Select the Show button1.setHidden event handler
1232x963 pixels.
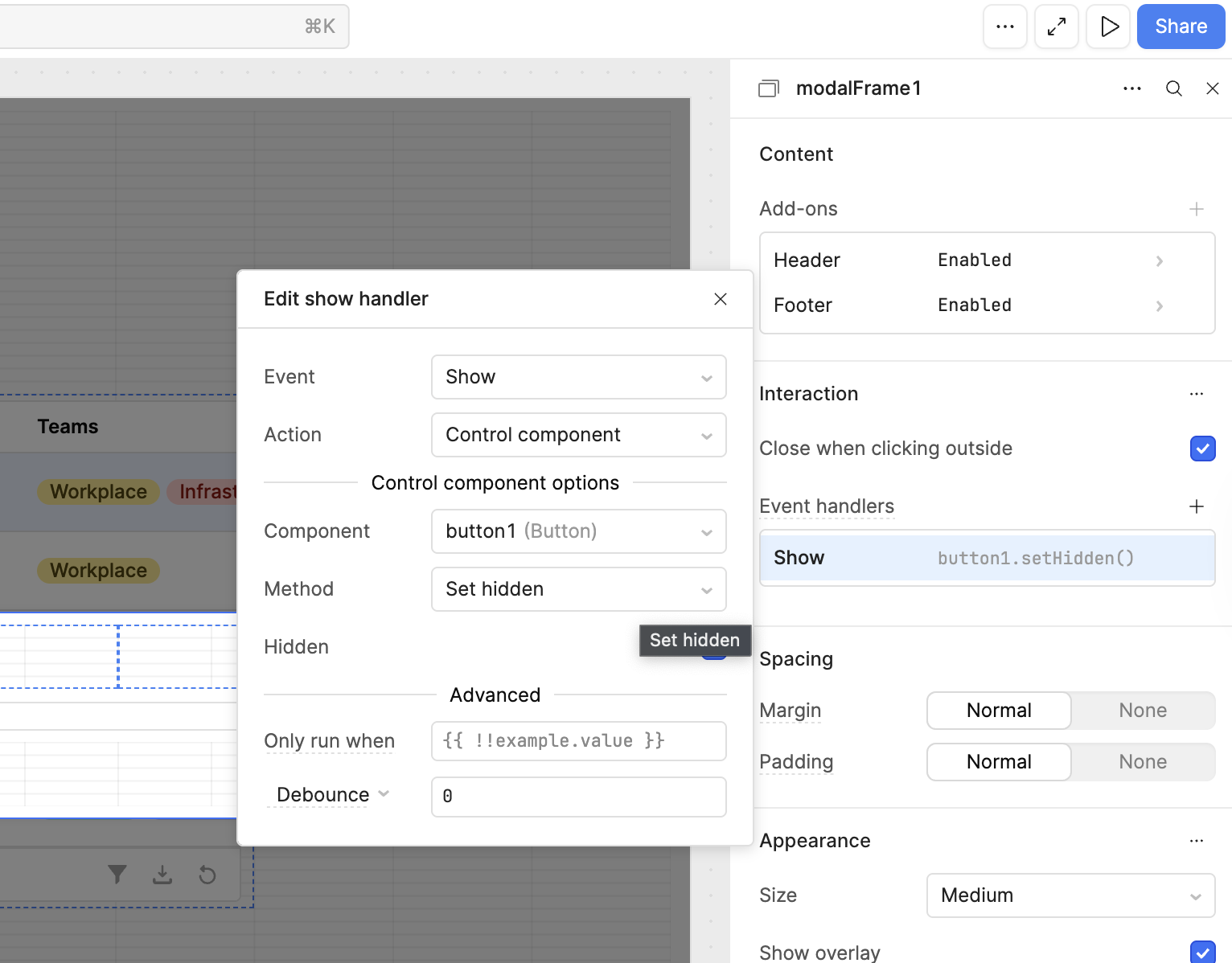tap(987, 558)
